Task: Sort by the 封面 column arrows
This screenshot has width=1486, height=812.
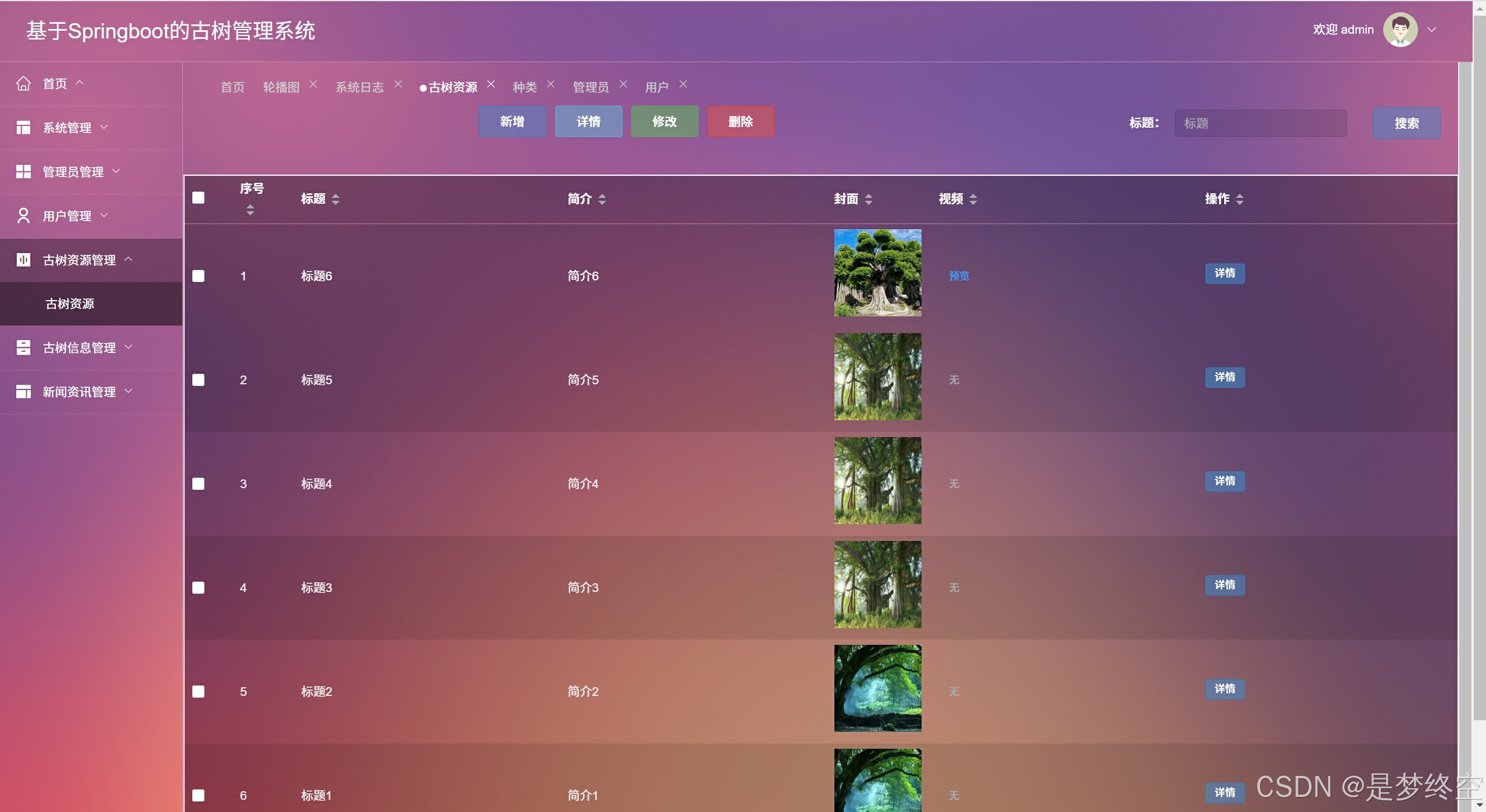Action: (868, 200)
